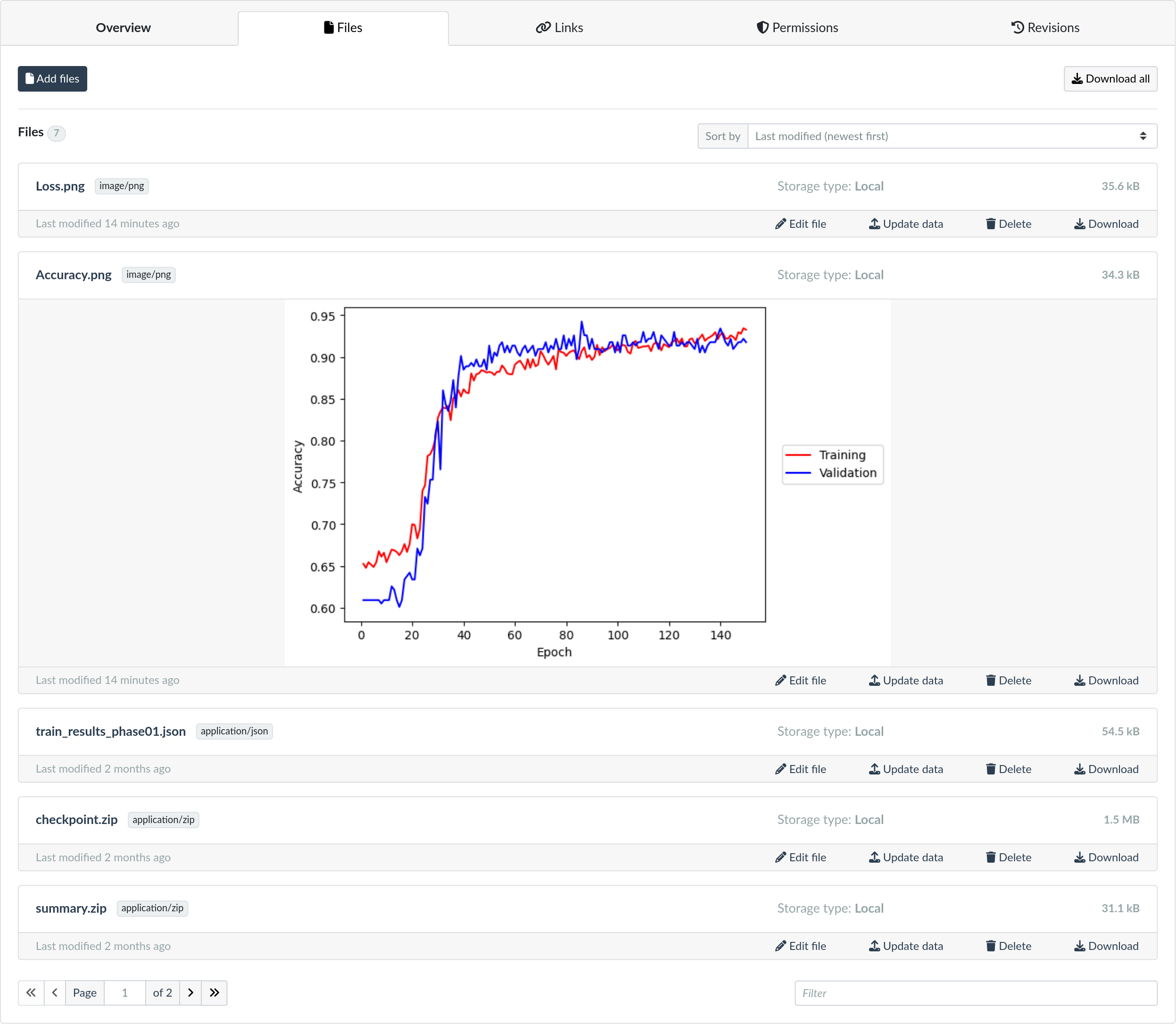Click Download all button
The height and width of the screenshot is (1024, 1176).
click(x=1110, y=79)
